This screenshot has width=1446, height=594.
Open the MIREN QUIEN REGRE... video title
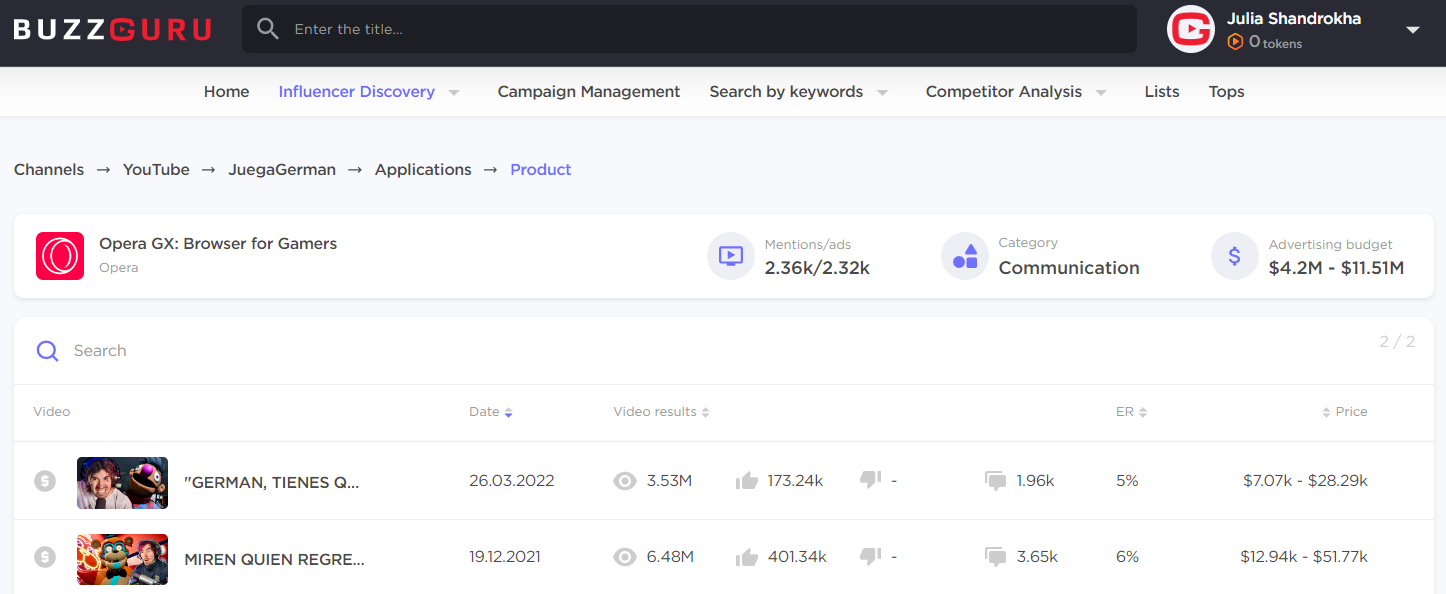click(x=275, y=559)
